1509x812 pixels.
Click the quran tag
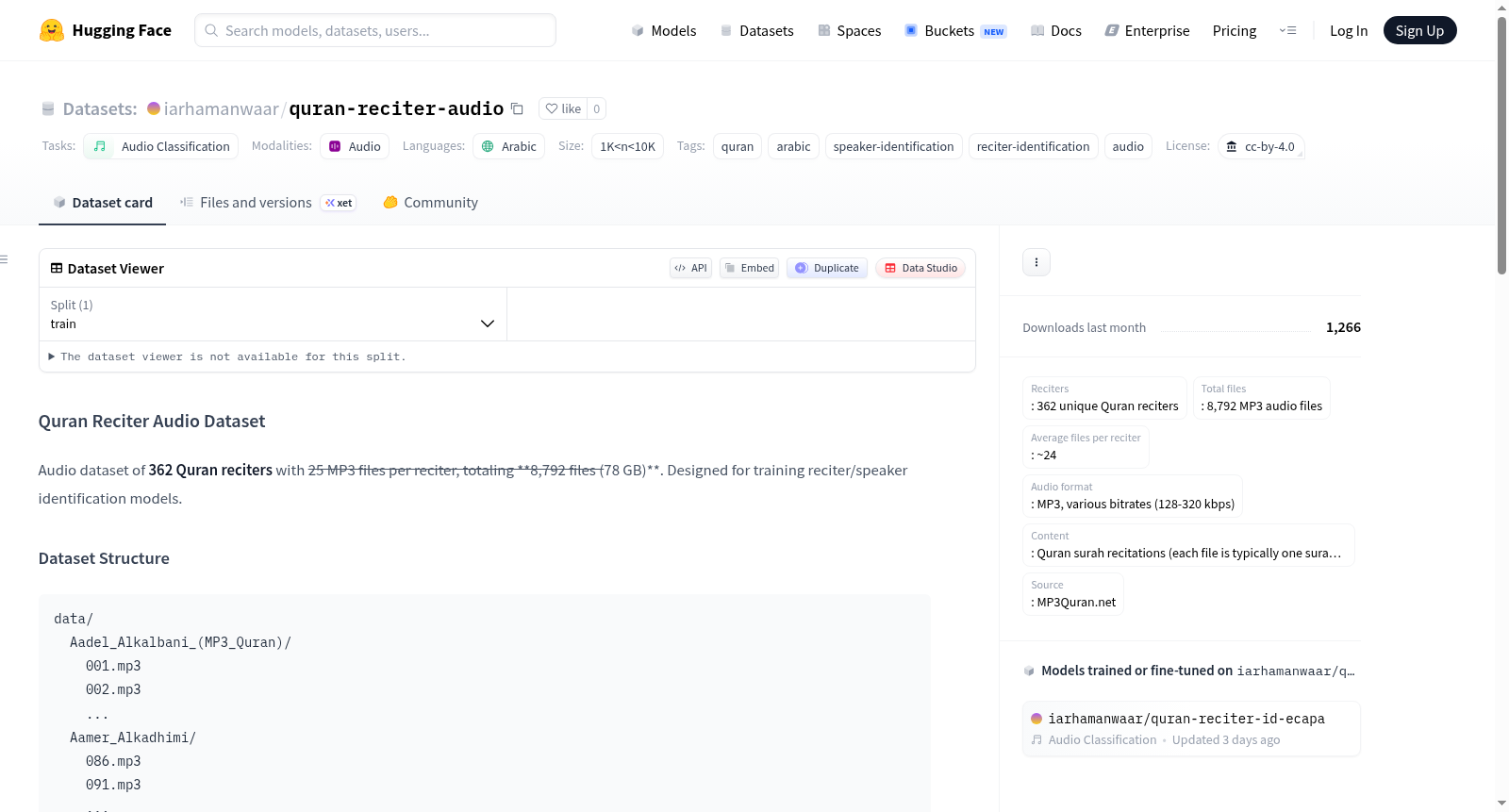tap(738, 146)
